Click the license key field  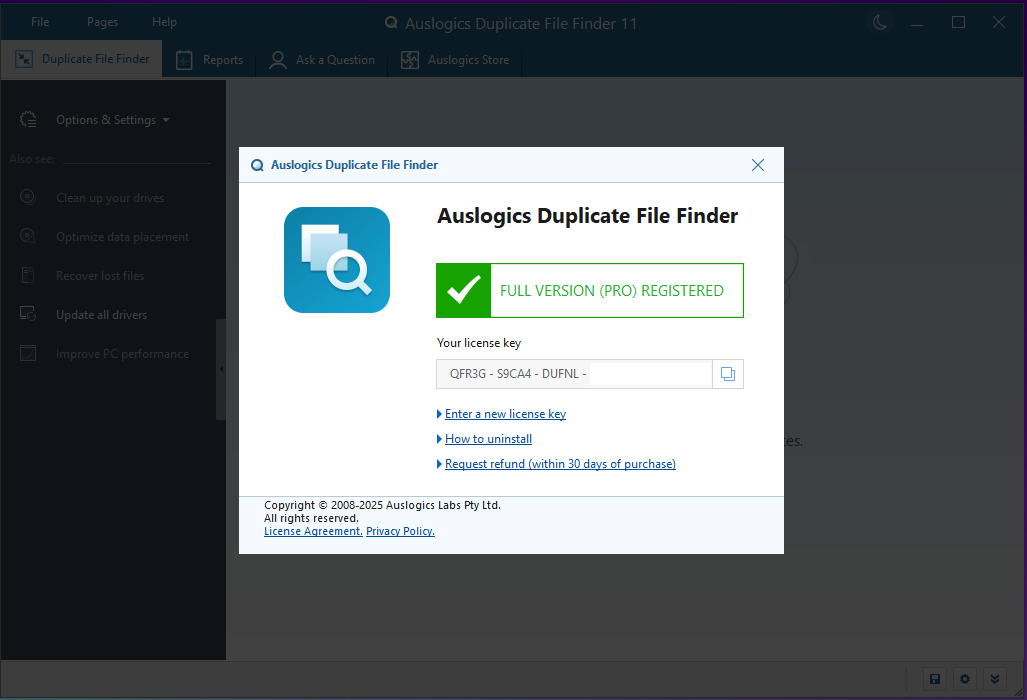(574, 374)
